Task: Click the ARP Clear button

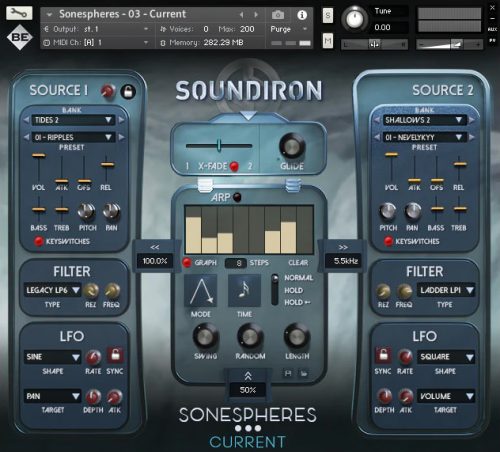Action: pos(298,263)
